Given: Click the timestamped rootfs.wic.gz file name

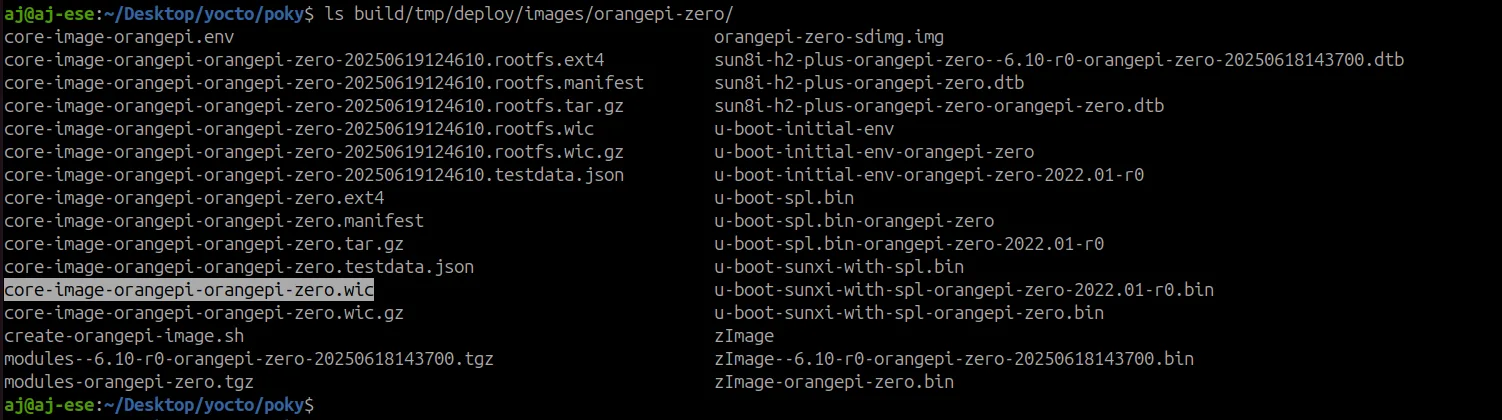Looking at the screenshot, I should (314, 152).
